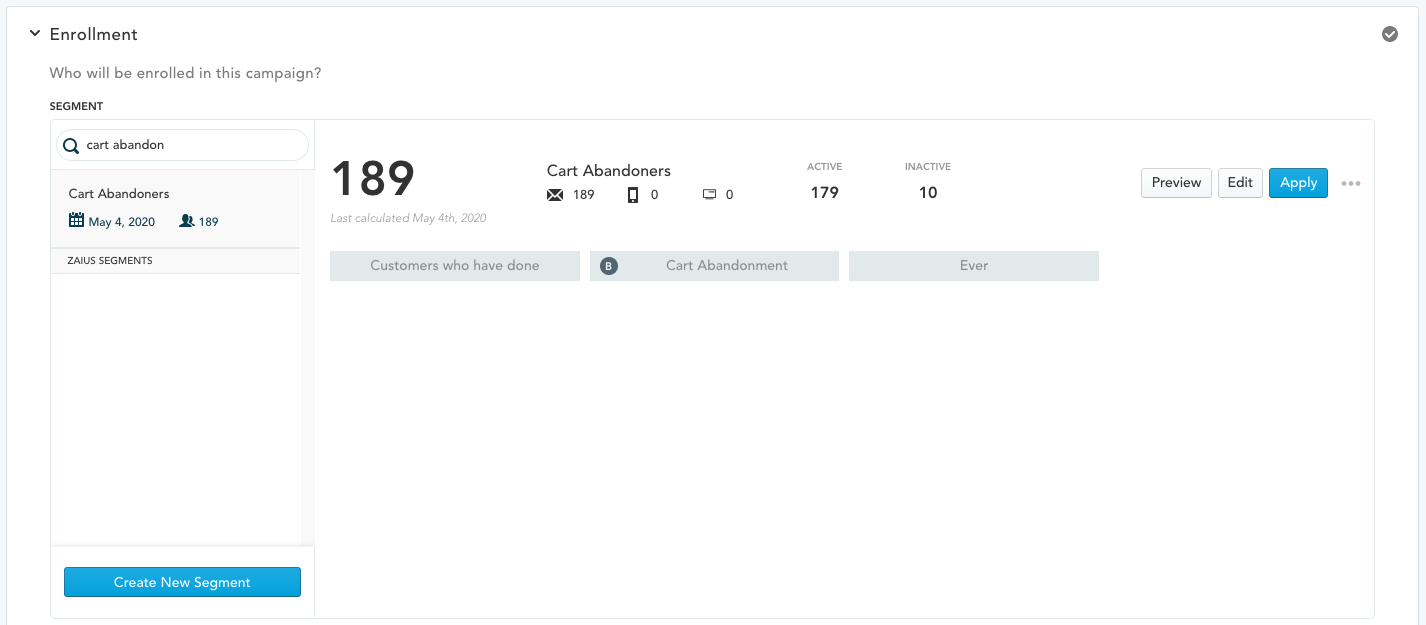Open the more options ellipsis menu
This screenshot has width=1426, height=625.
pos(1351,184)
